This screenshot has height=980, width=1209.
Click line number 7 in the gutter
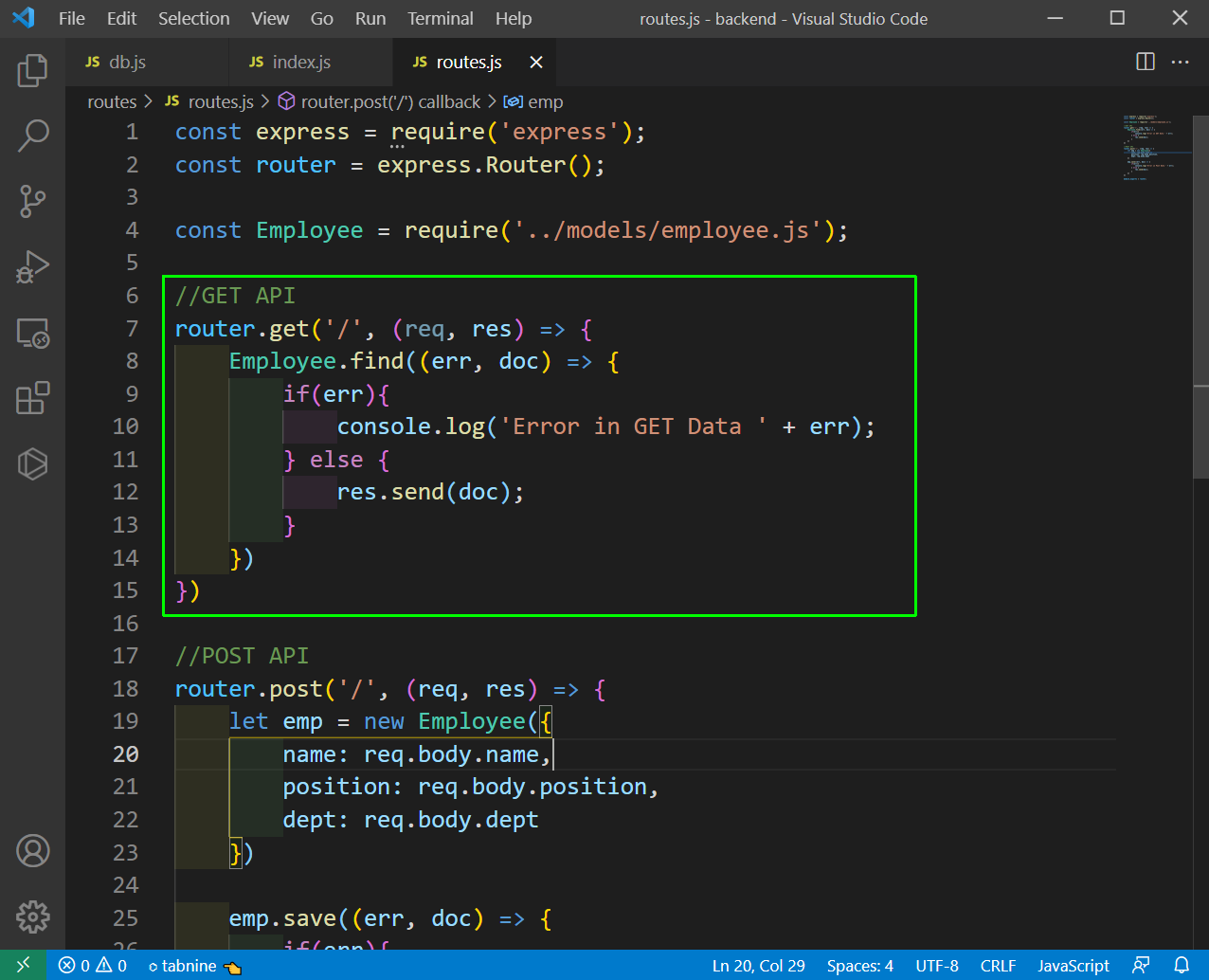(132, 329)
